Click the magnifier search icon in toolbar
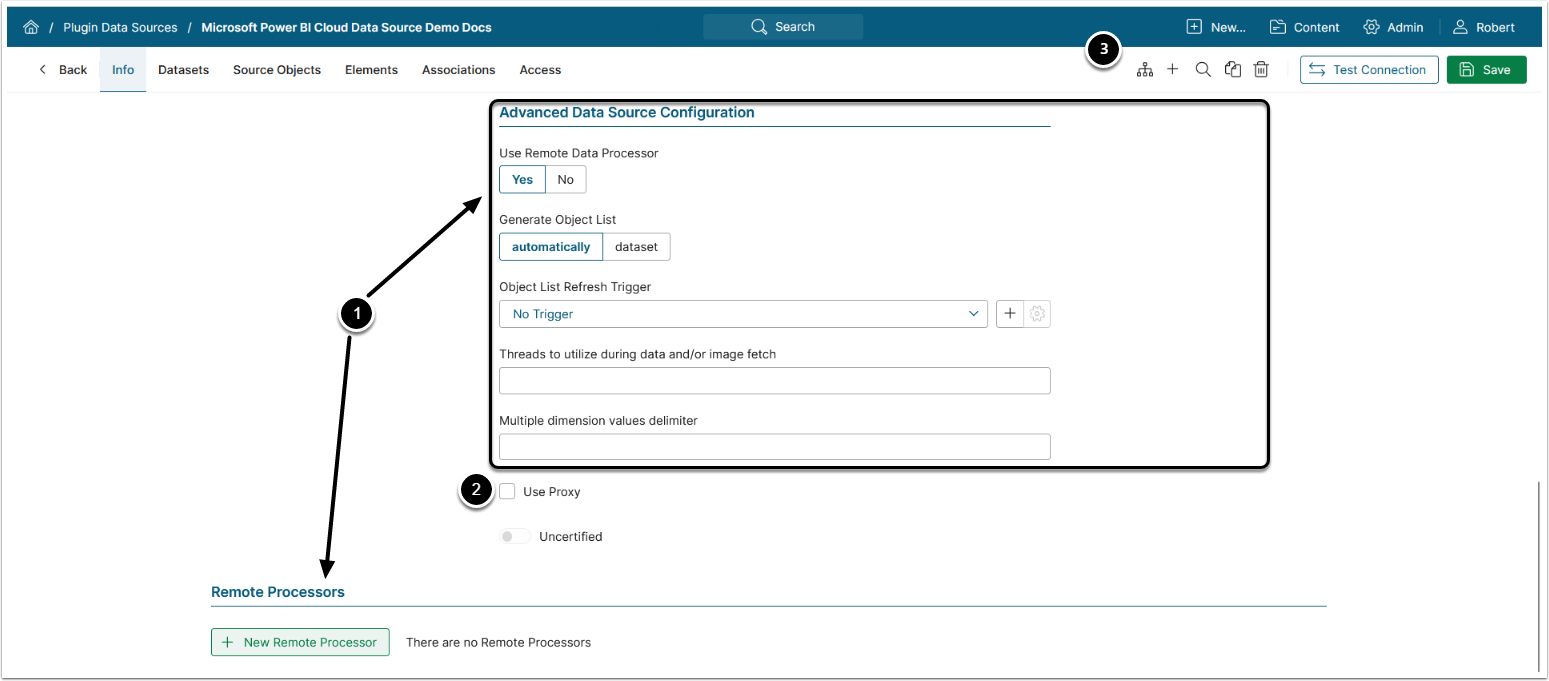 point(1203,70)
